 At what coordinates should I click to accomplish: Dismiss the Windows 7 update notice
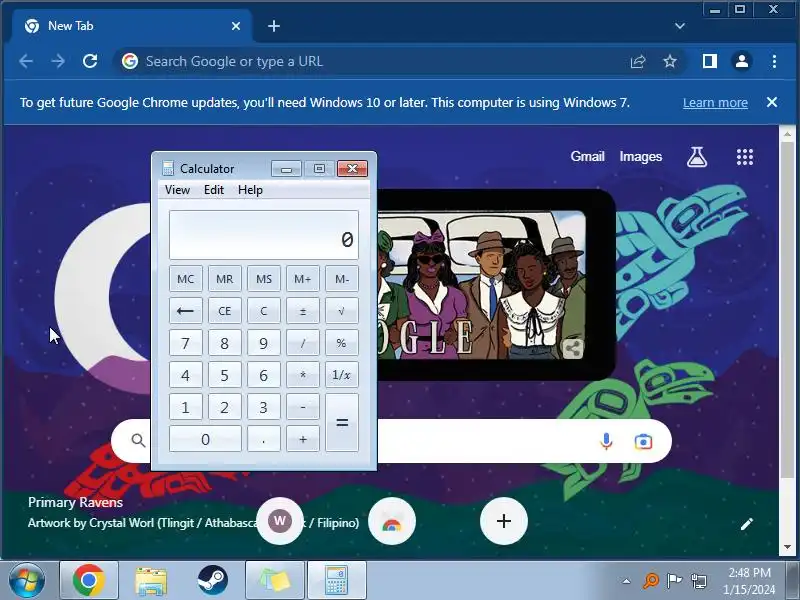point(772,102)
